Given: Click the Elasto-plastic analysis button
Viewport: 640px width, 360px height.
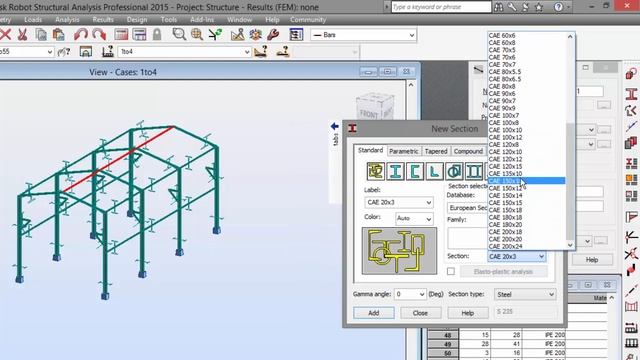Looking at the screenshot, I should [504, 271].
